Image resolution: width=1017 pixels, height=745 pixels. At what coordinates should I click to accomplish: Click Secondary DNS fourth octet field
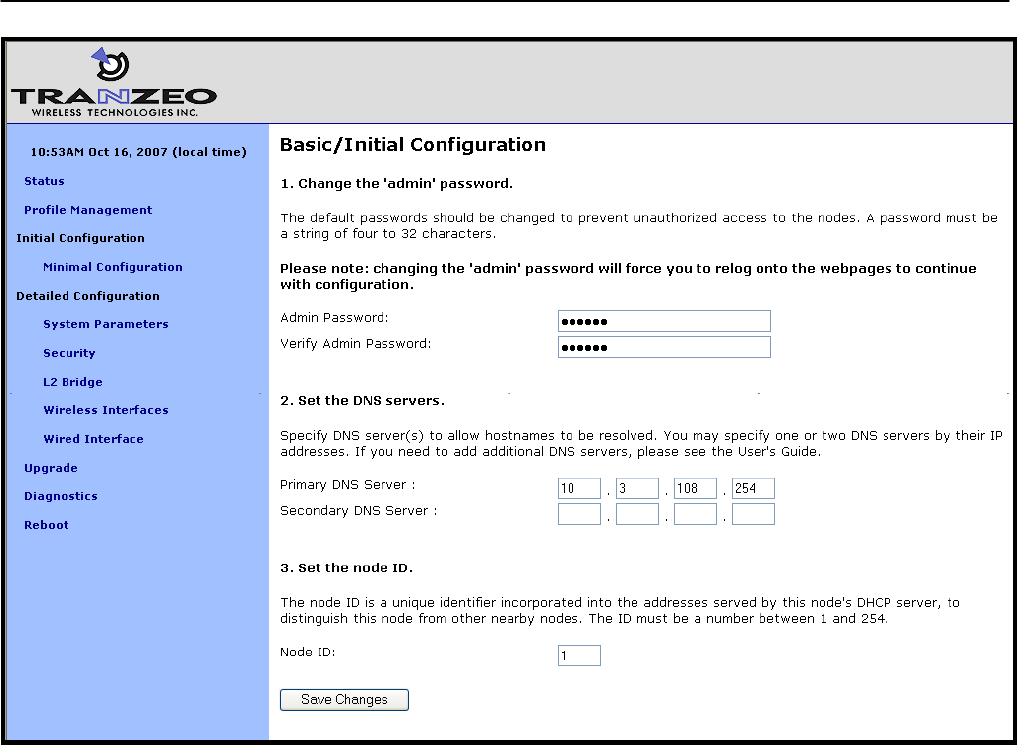tap(753, 514)
